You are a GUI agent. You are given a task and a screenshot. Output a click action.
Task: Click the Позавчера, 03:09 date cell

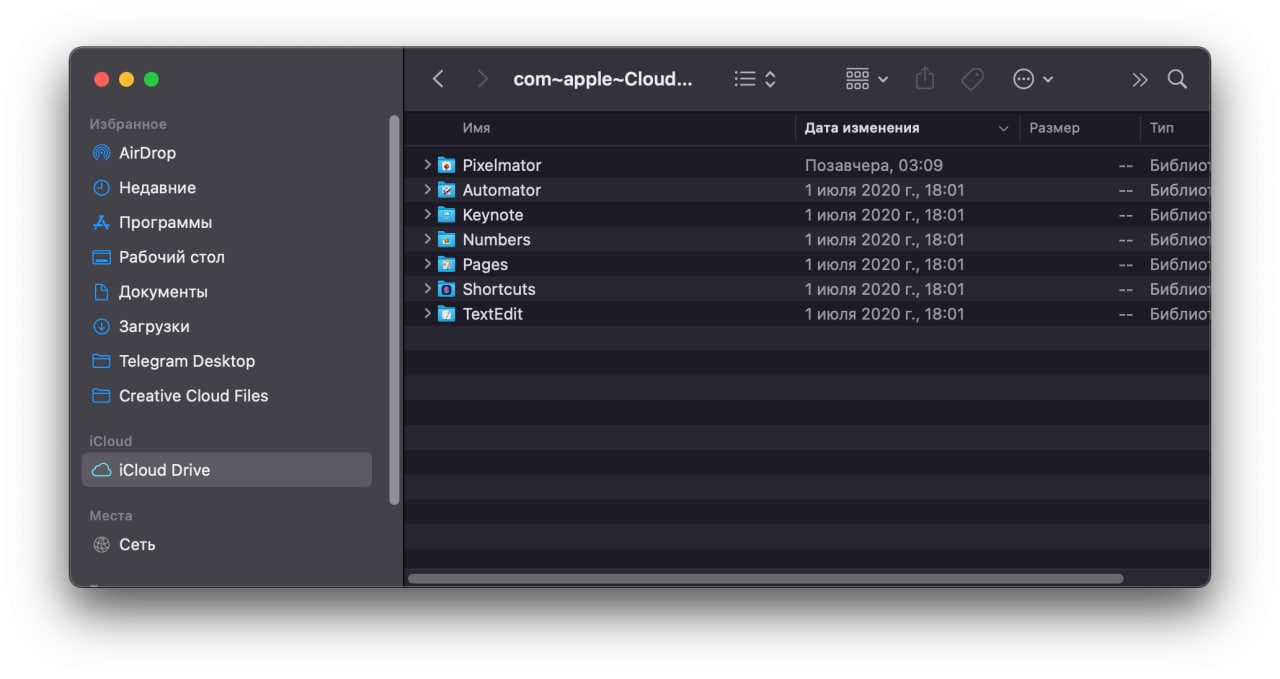tap(874, 165)
